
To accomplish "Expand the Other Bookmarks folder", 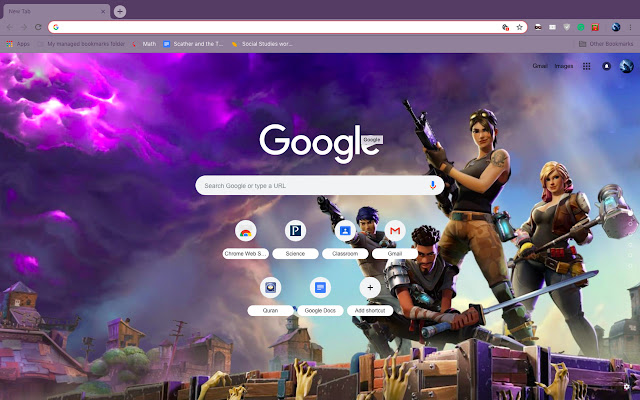I will point(606,44).
